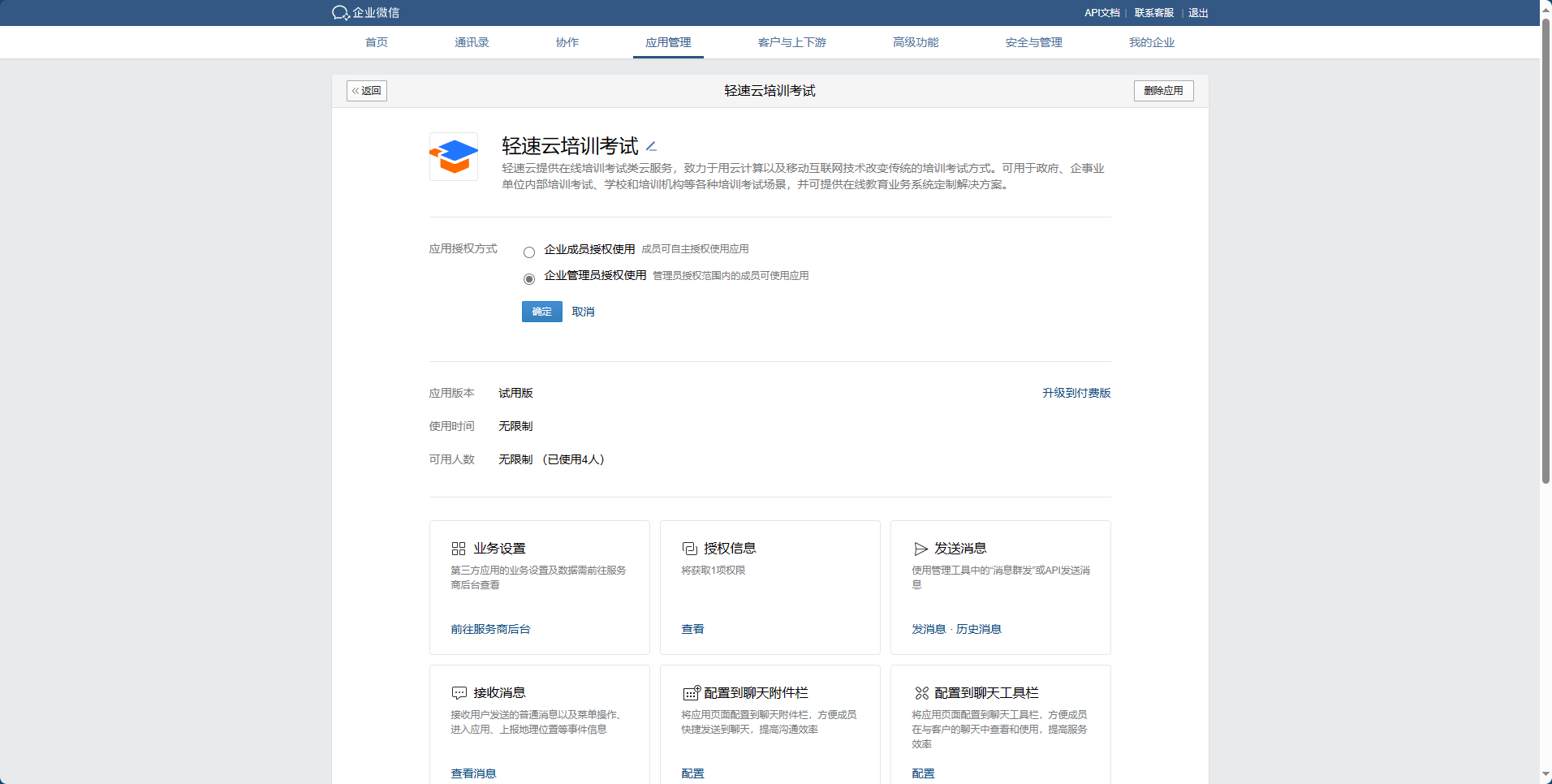This screenshot has height=784, width=1552.
Task: Click the 轻速云培训考试 app name heading
Action: tap(571, 146)
